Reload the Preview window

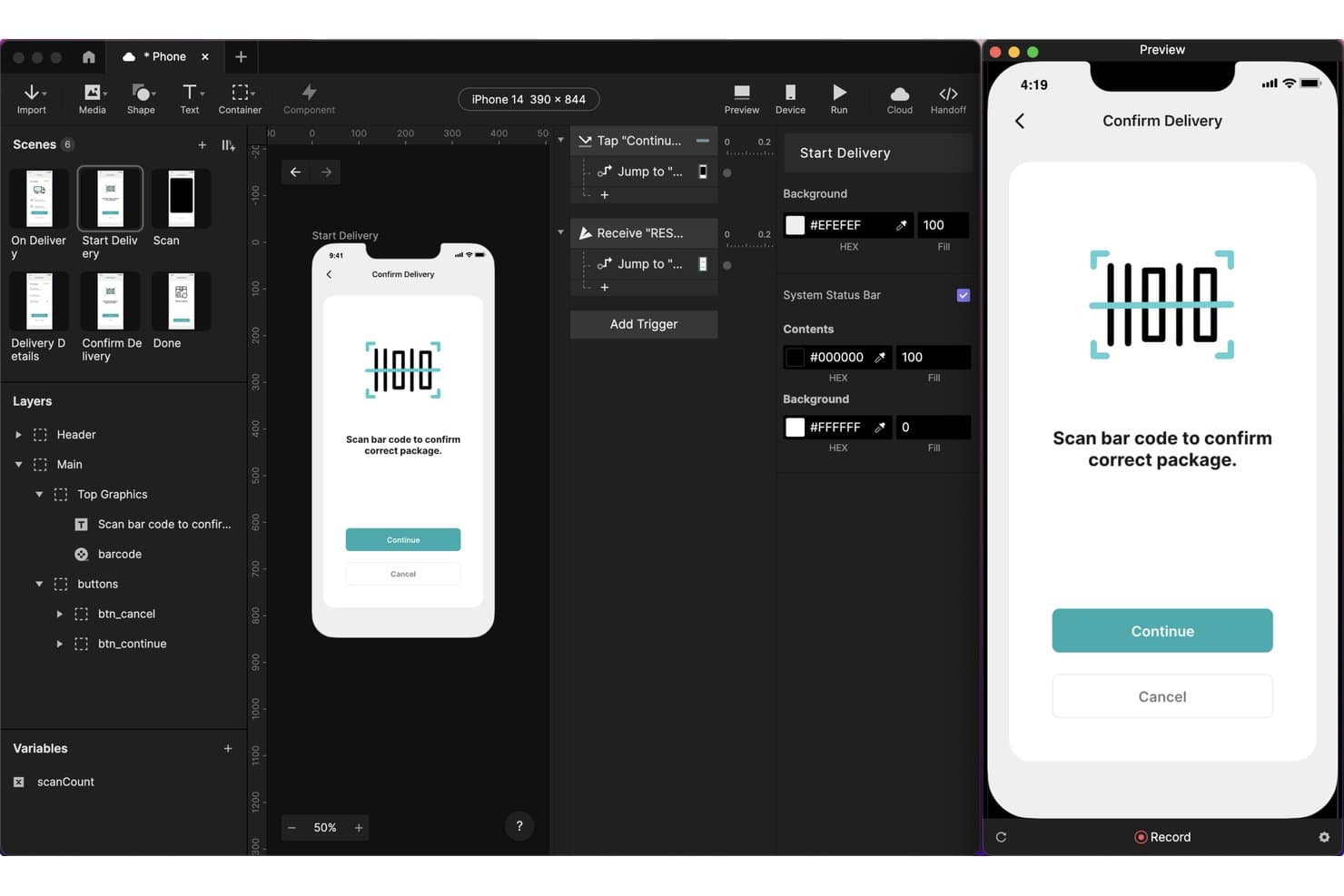1001,837
